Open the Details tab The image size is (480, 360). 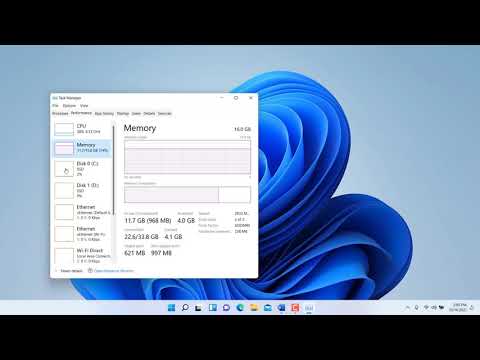(x=149, y=114)
